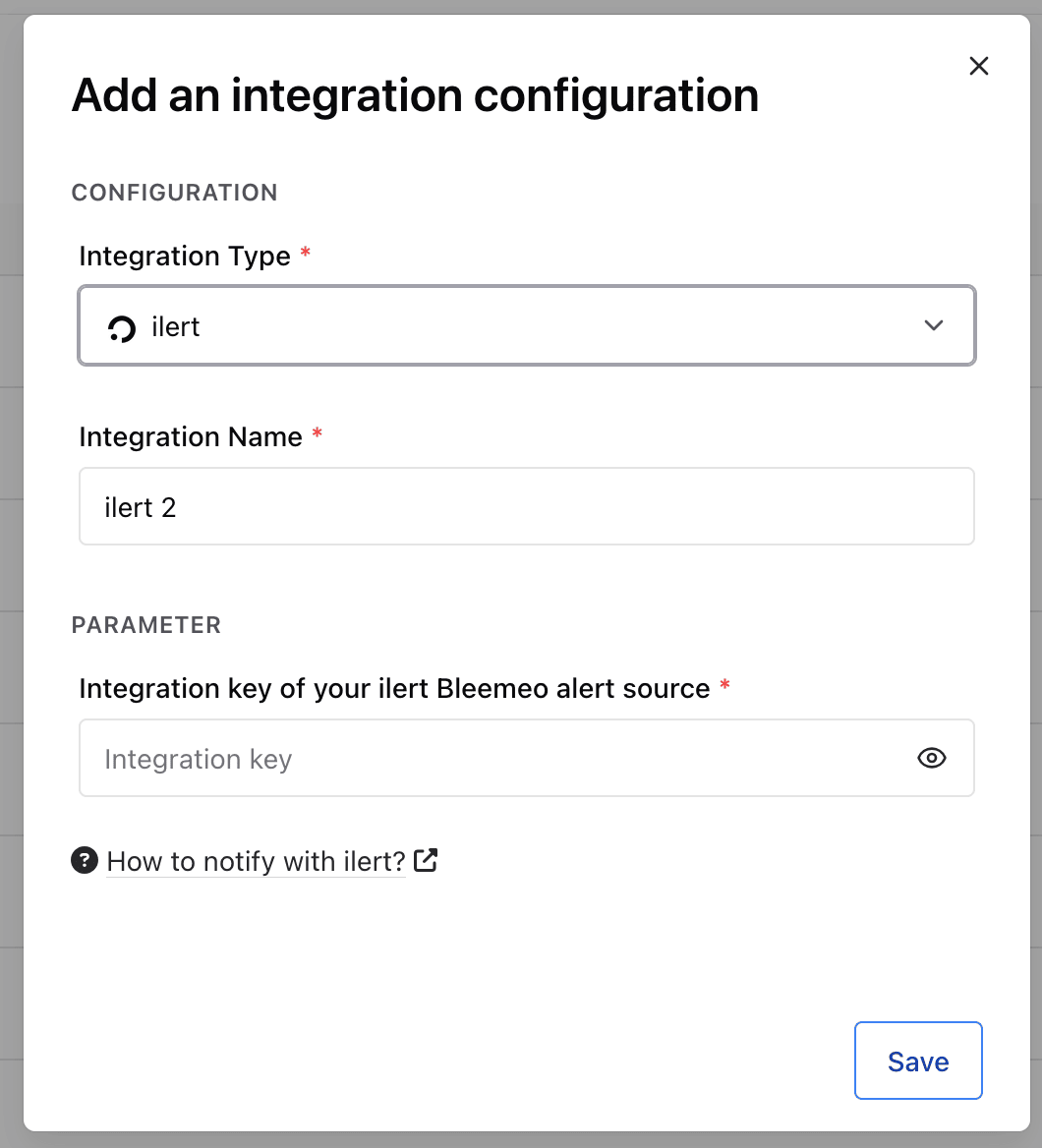1042x1148 pixels.
Task: Open the Integration Type dropdown
Action: coord(527,325)
